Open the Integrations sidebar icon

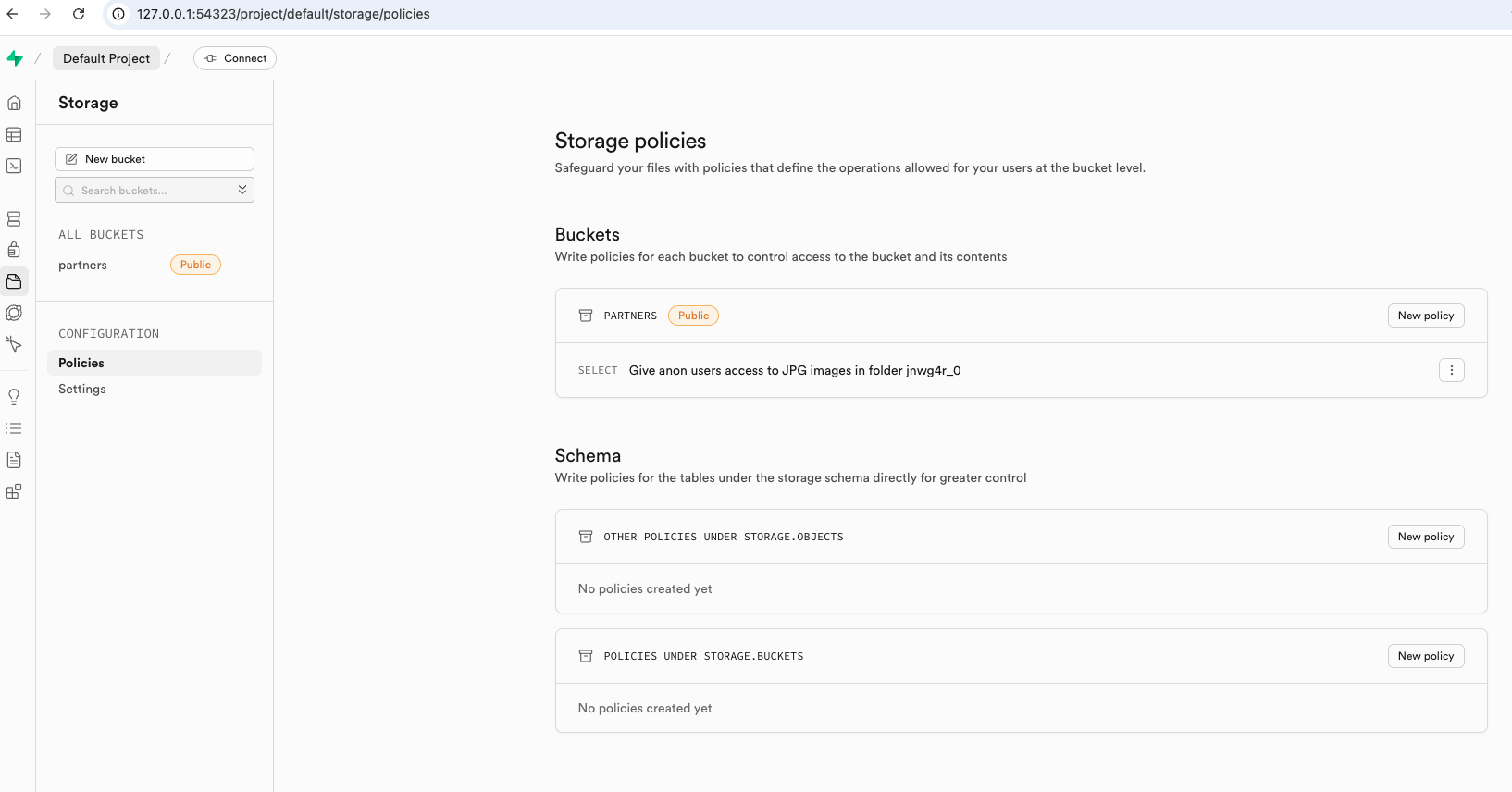tap(14, 491)
